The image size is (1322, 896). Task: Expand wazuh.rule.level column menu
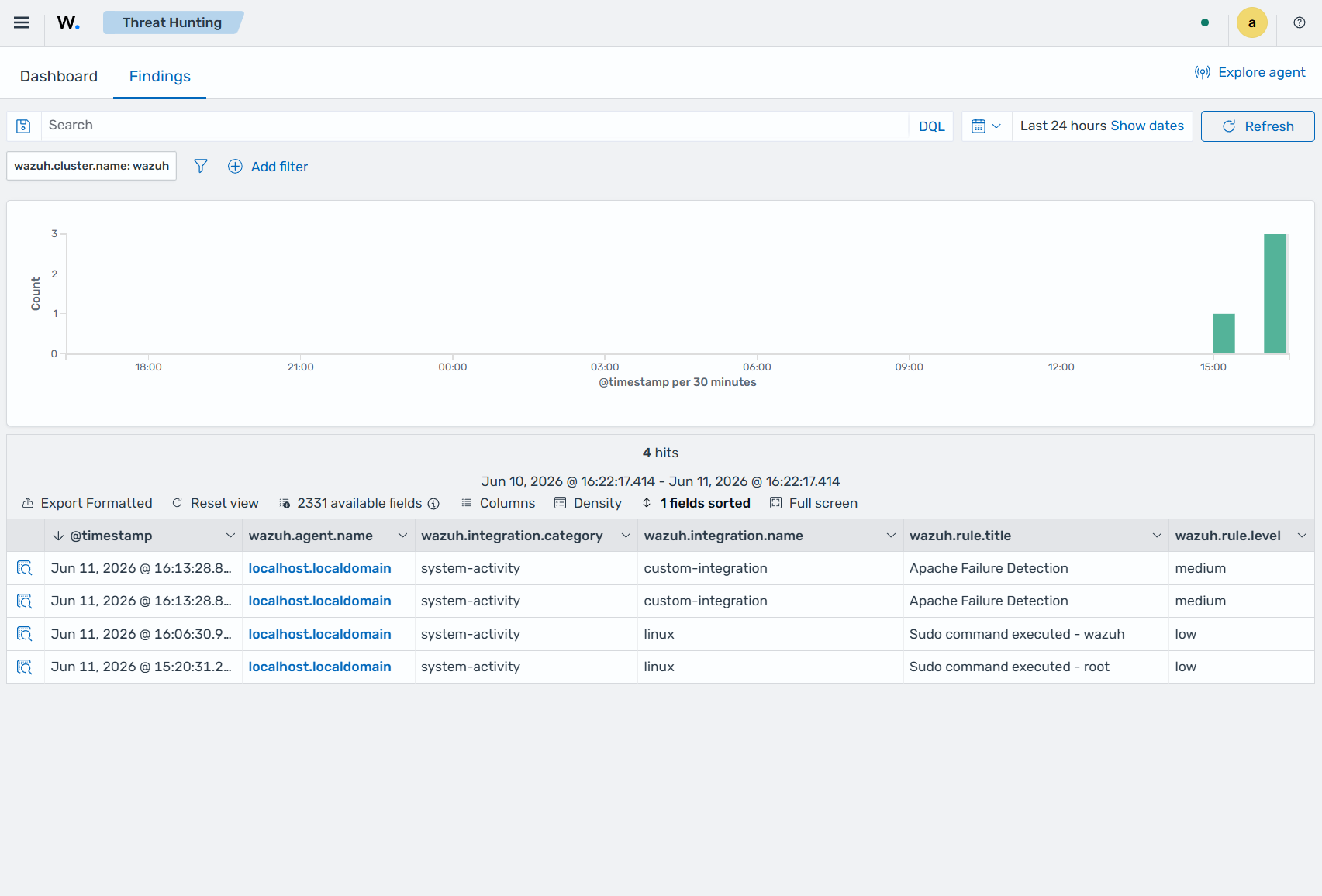[1302, 536]
